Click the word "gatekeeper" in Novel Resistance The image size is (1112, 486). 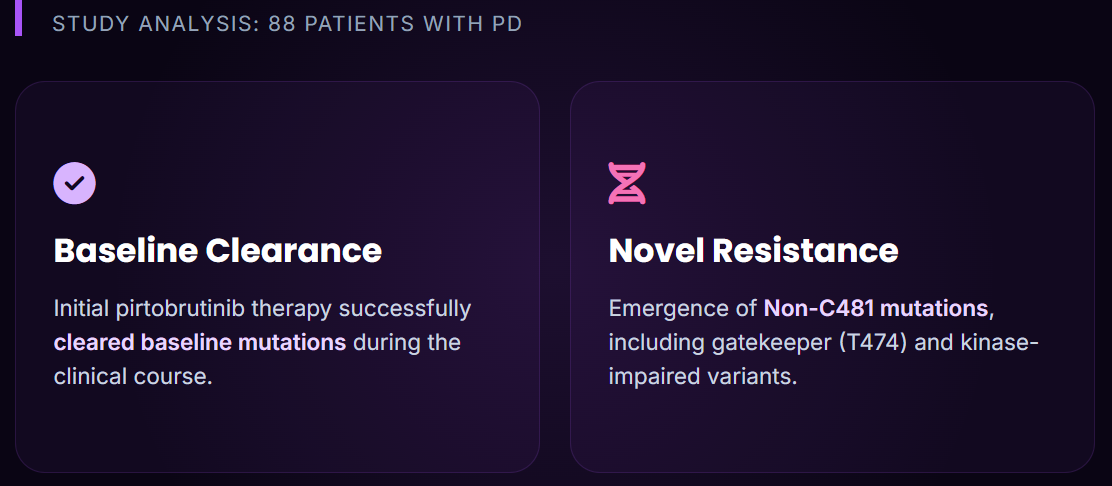tap(761, 343)
